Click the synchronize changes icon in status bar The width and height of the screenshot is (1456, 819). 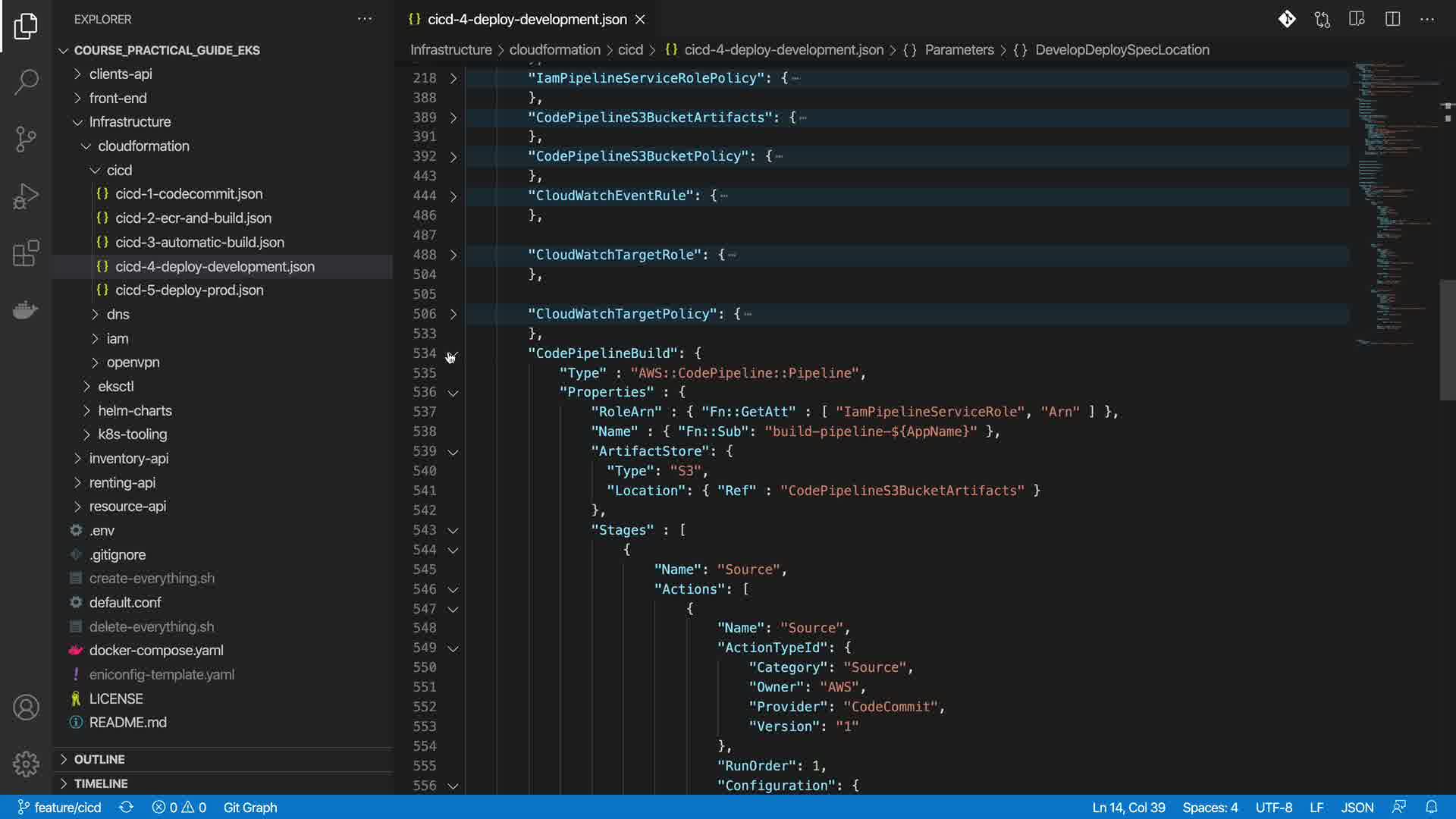[126, 808]
